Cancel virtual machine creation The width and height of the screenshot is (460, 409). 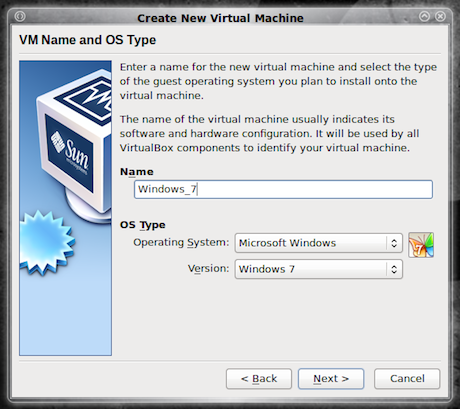407,379
